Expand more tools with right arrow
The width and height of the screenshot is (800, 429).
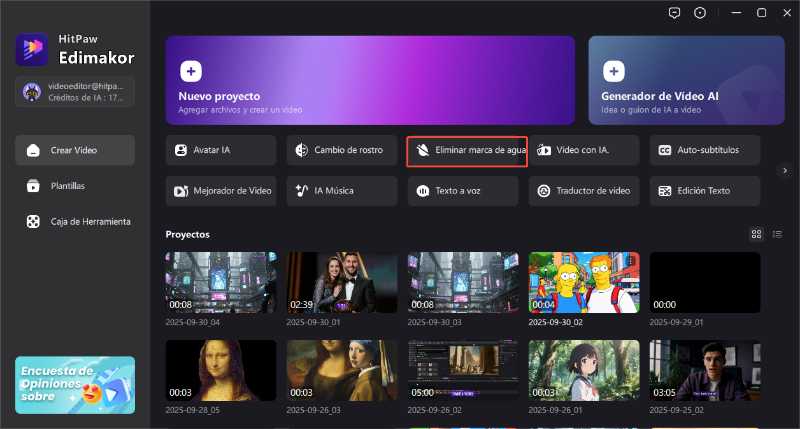(785, 170)
